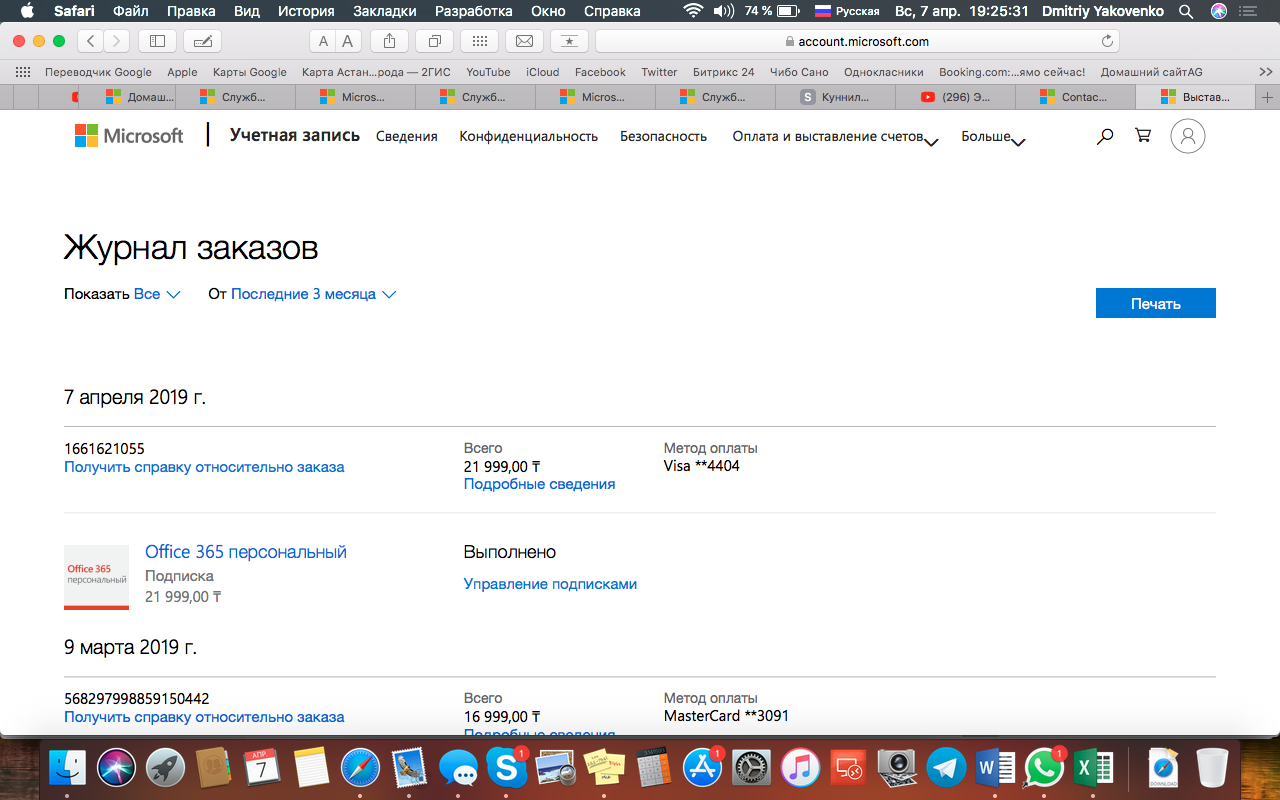Open Получить справку link for order 568297998859150442

[204, 716]
